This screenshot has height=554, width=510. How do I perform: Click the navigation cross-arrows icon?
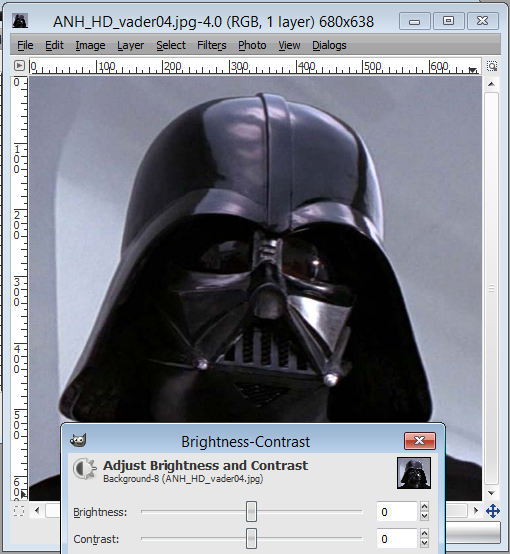pos(493,511)
